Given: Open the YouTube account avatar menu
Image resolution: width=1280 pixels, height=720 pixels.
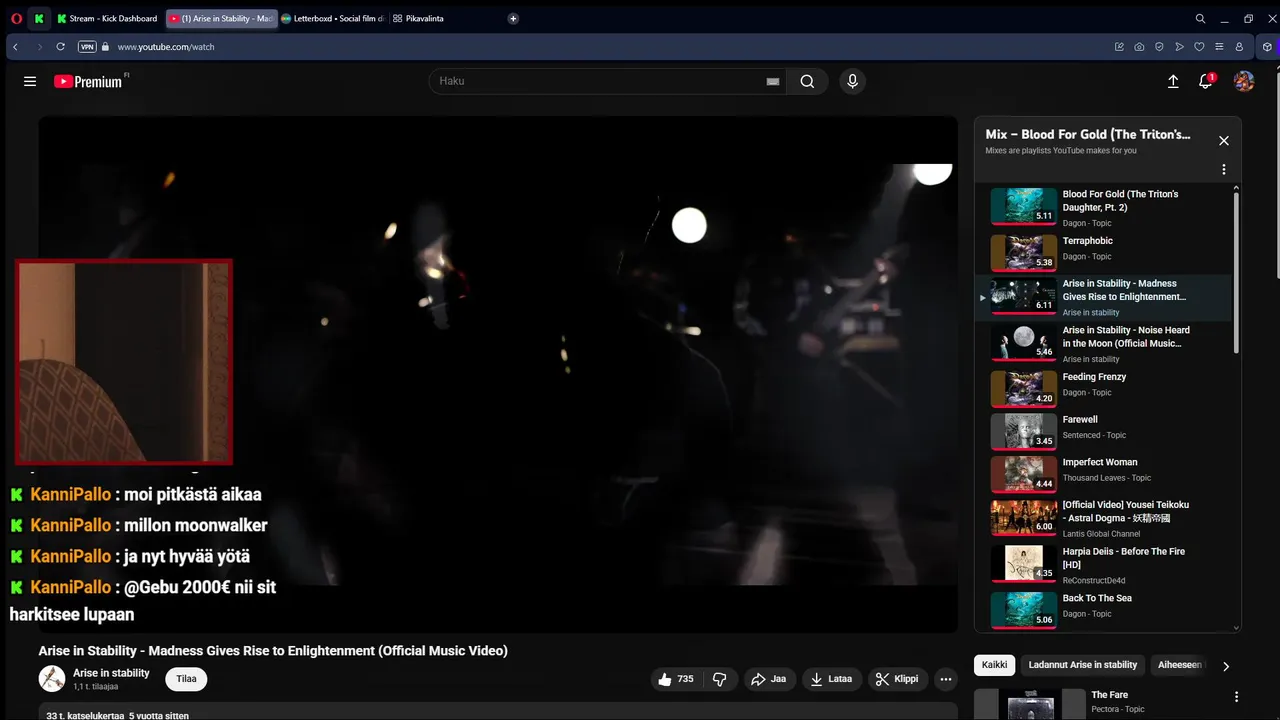Looking at the screenshot, I should click(x=1244, y=81).
